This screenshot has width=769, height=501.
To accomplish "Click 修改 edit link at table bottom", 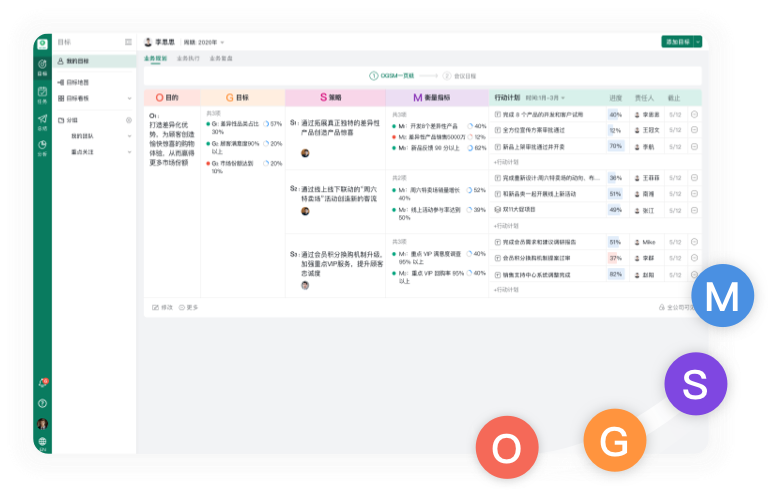I will [x=162, y=307].
